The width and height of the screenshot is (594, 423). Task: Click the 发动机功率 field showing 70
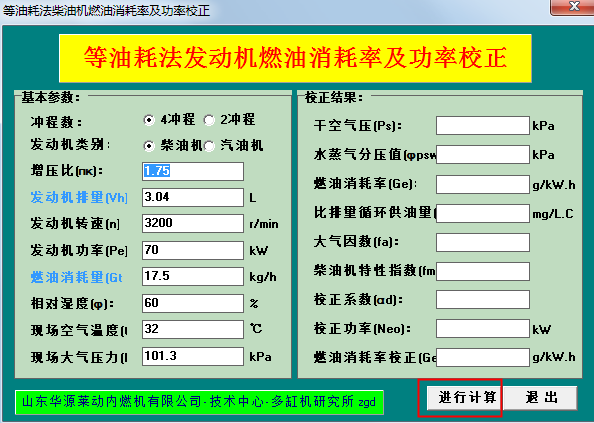pyautogui.click(x=193, y=250)
